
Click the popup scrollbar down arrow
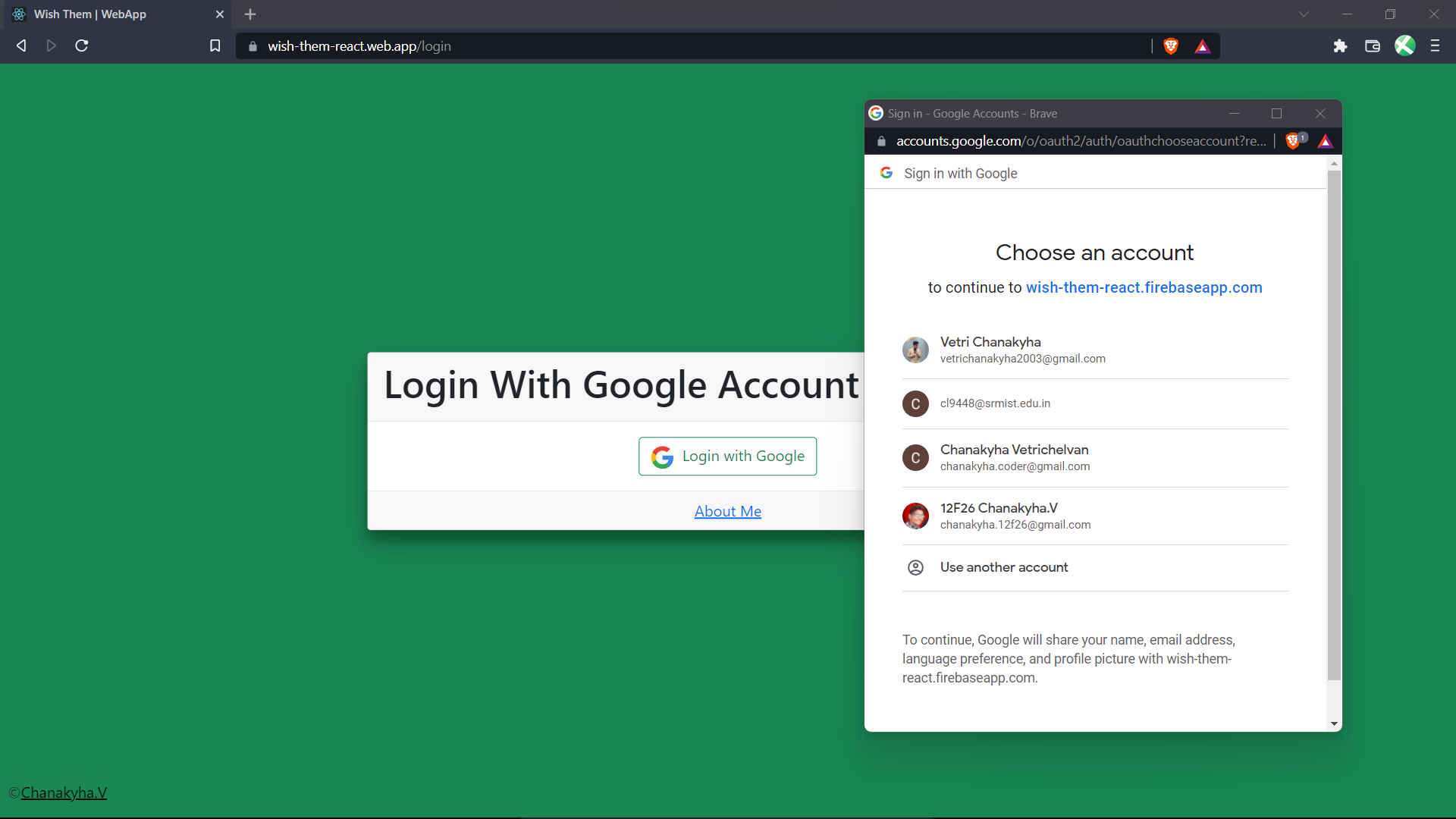tap(1334, 724)
